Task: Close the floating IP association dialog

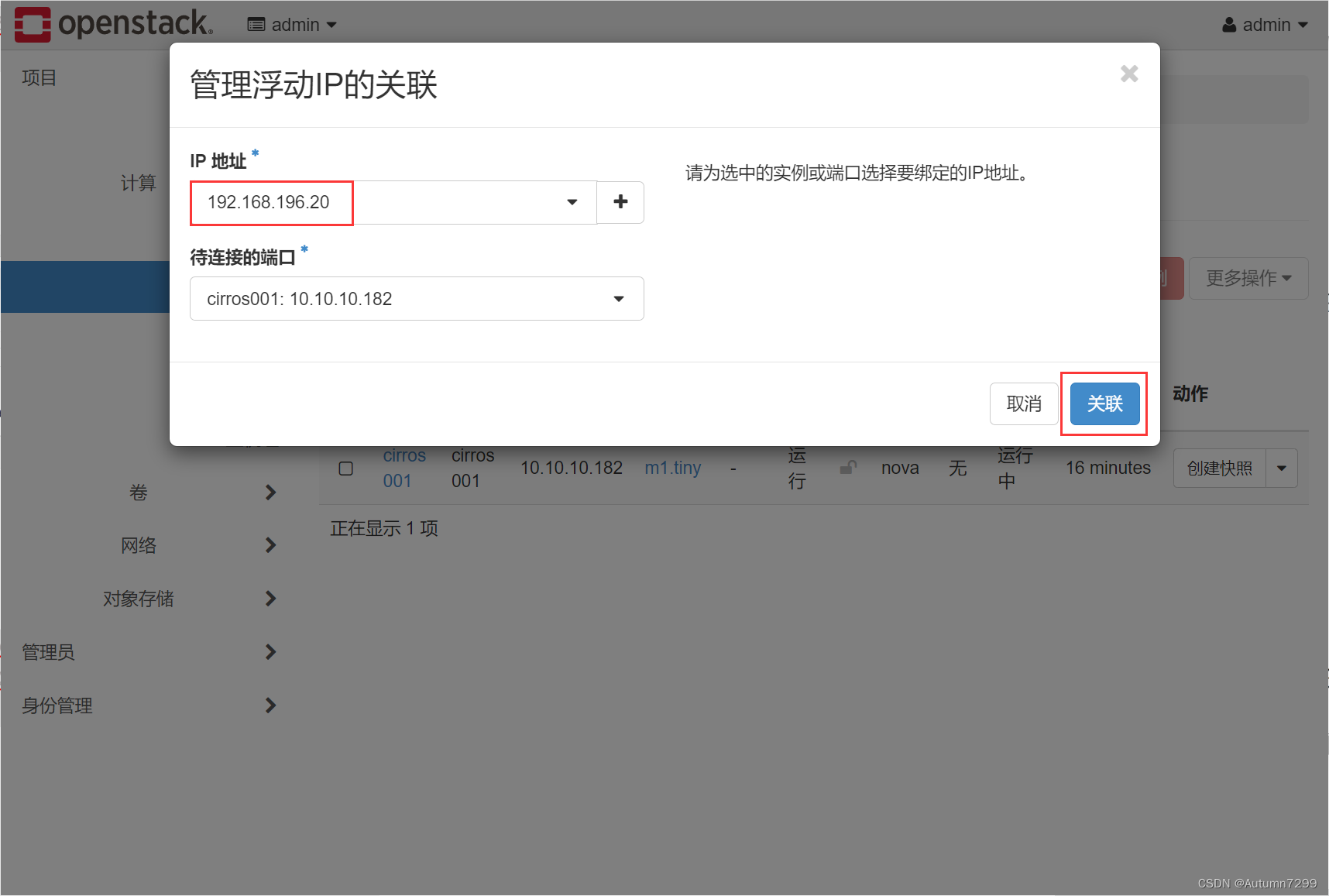Action: [1129, 74]
